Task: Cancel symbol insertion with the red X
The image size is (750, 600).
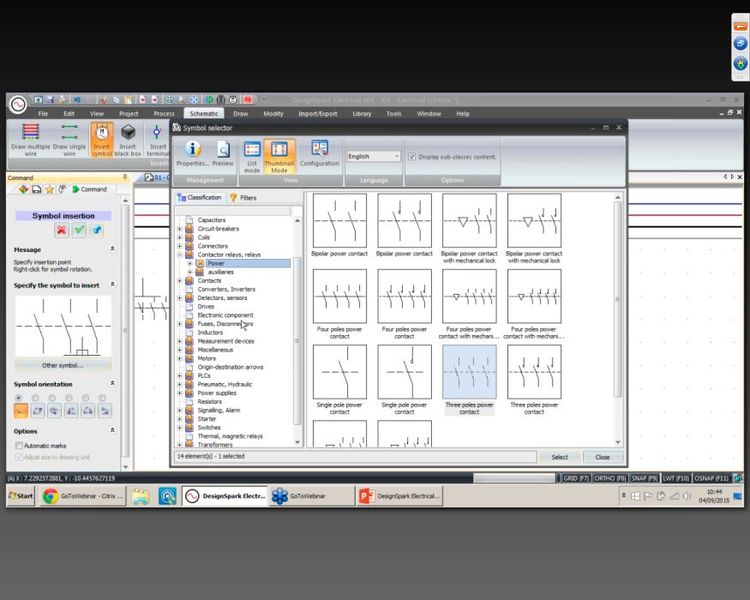Action: click(61, 230)
